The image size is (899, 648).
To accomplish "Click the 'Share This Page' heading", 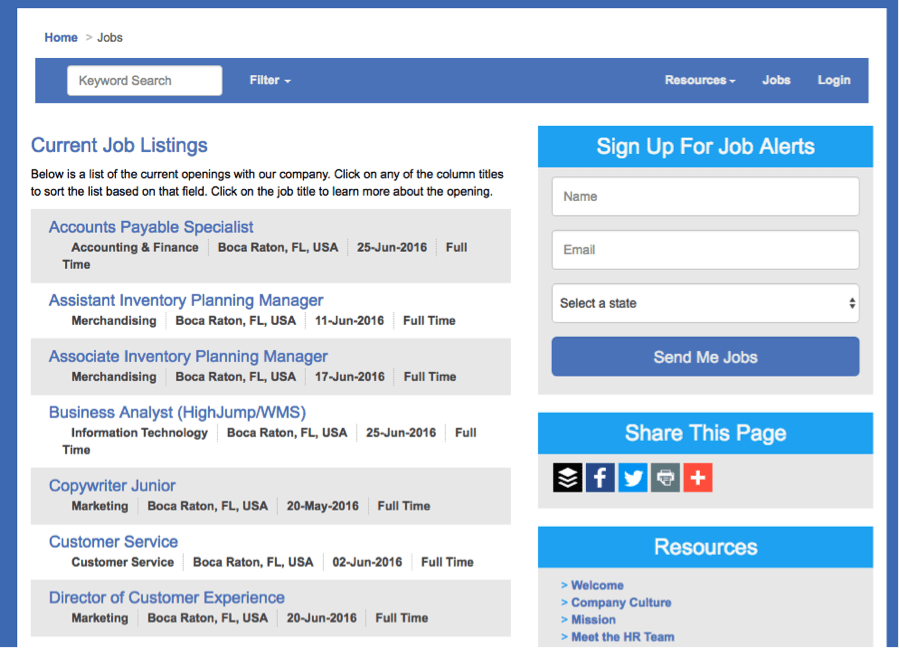I will (705, 433).
